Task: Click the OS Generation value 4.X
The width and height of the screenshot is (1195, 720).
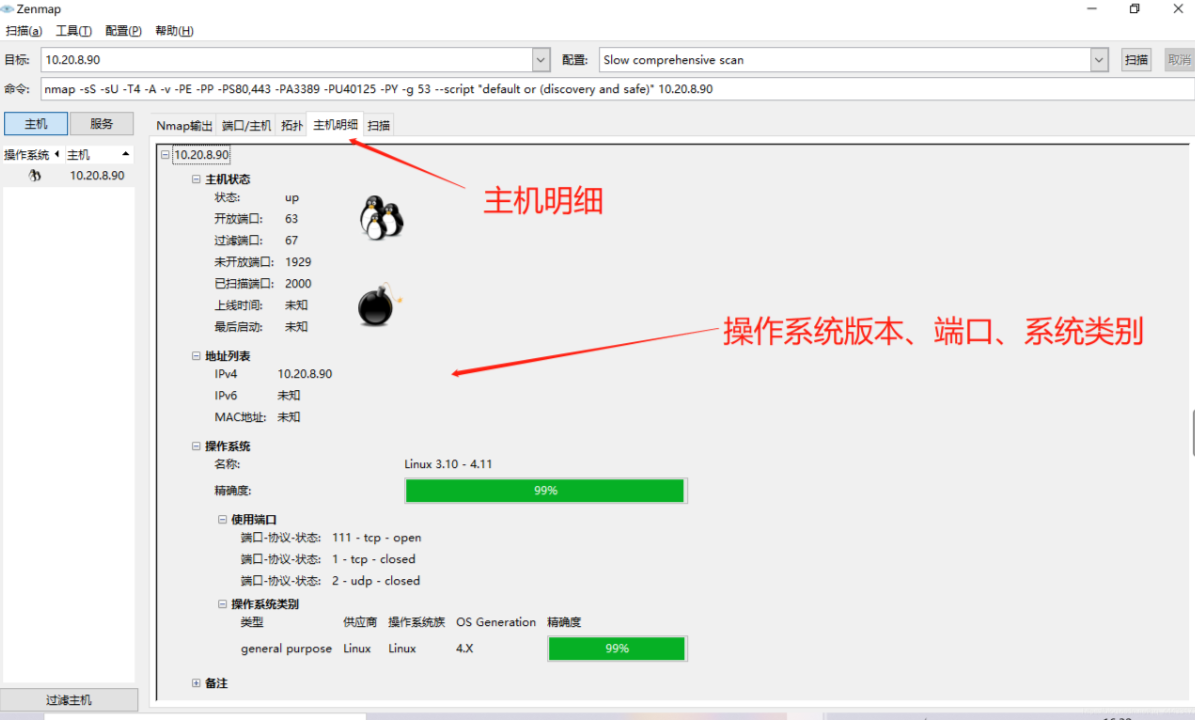Action: tap(464, 648)
